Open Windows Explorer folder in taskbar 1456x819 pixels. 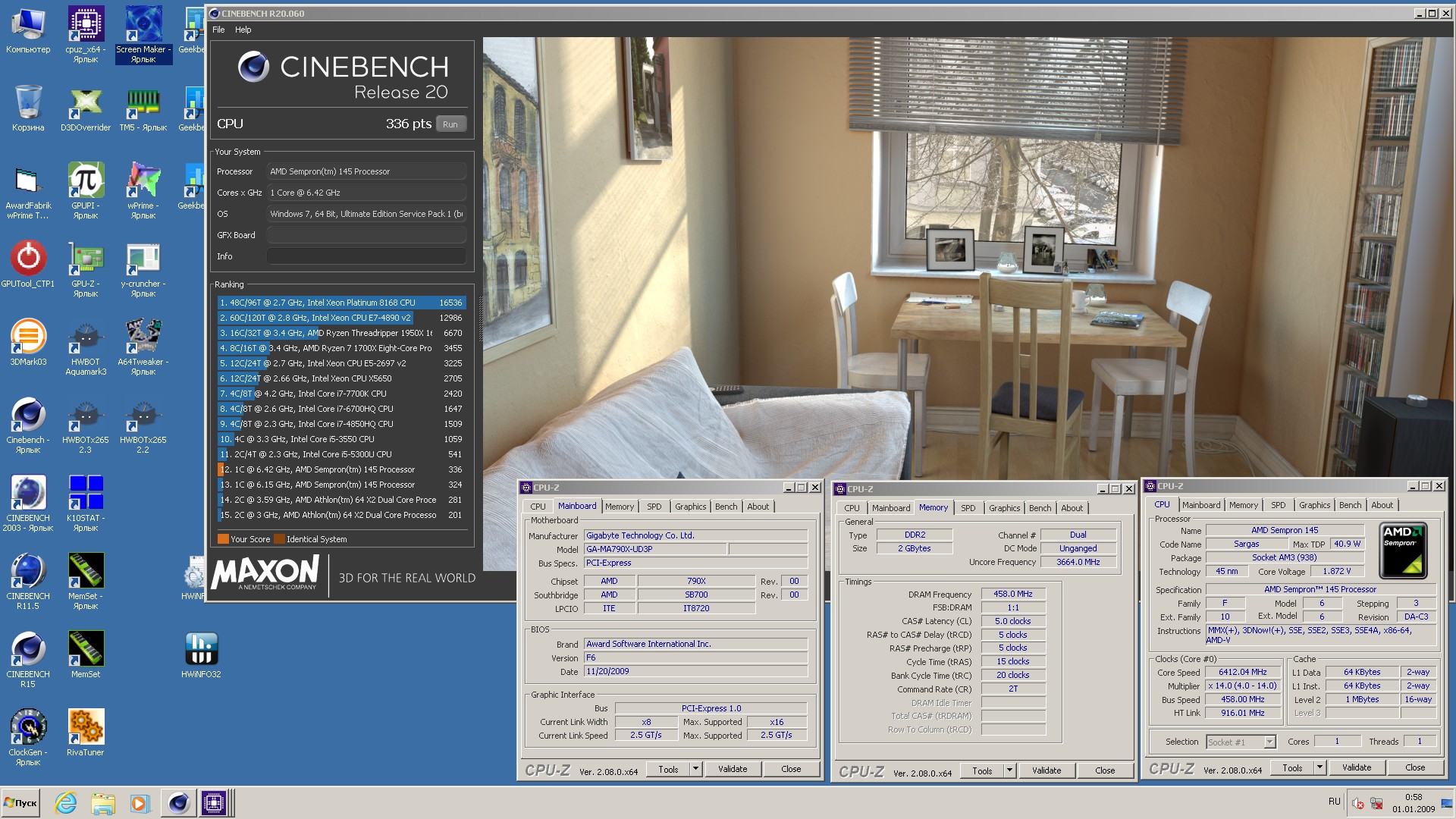103,803
